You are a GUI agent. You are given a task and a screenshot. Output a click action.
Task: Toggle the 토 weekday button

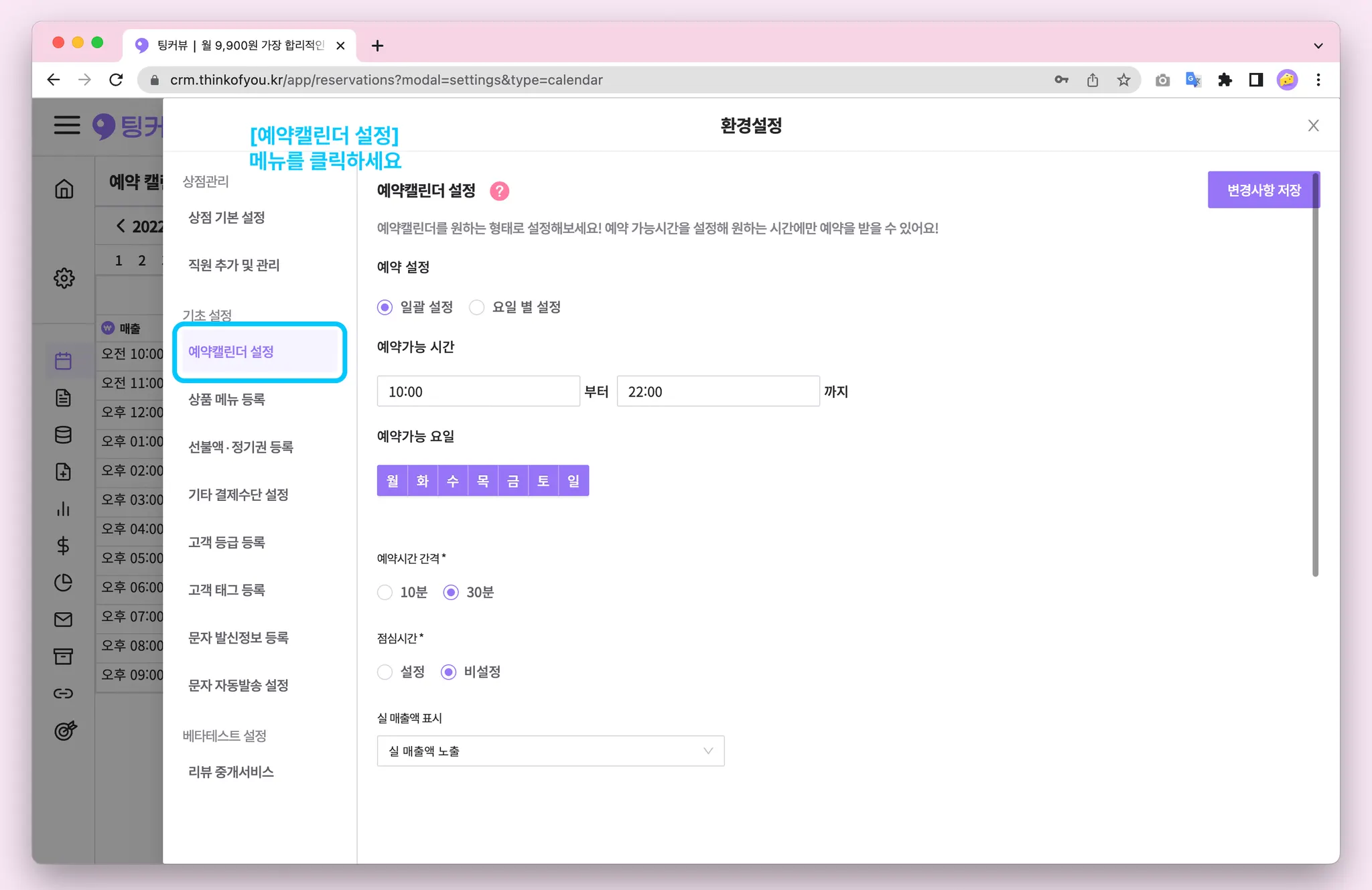543,481
